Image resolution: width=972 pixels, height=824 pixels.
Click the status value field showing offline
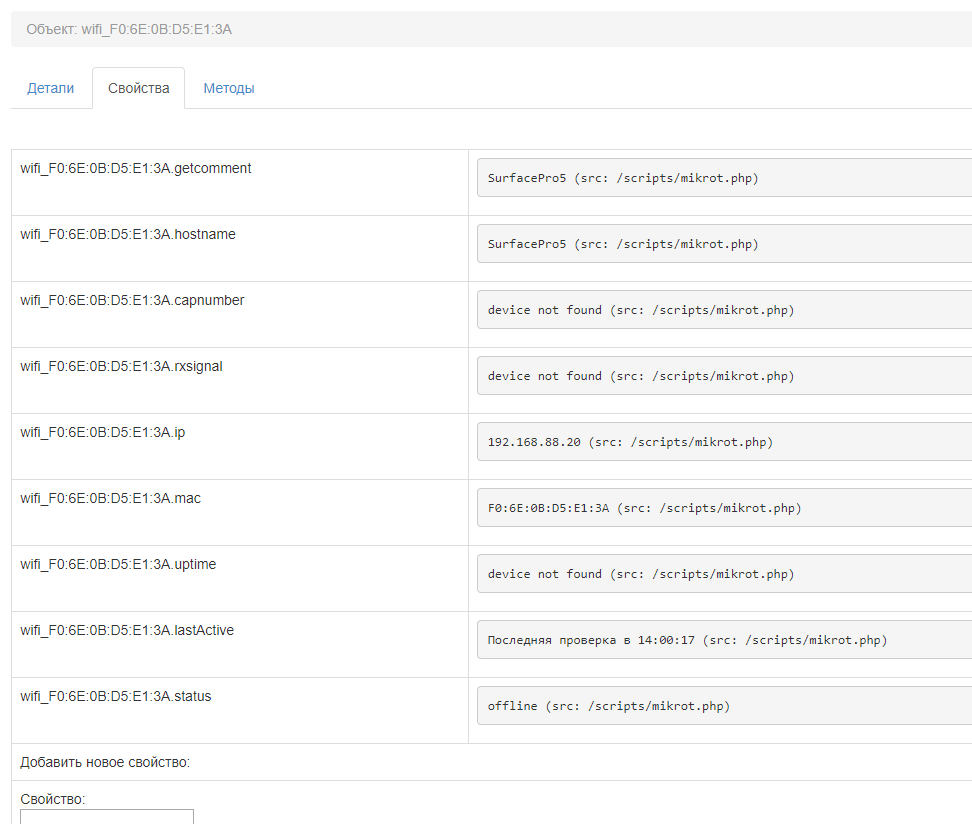[x=724, y=706]
